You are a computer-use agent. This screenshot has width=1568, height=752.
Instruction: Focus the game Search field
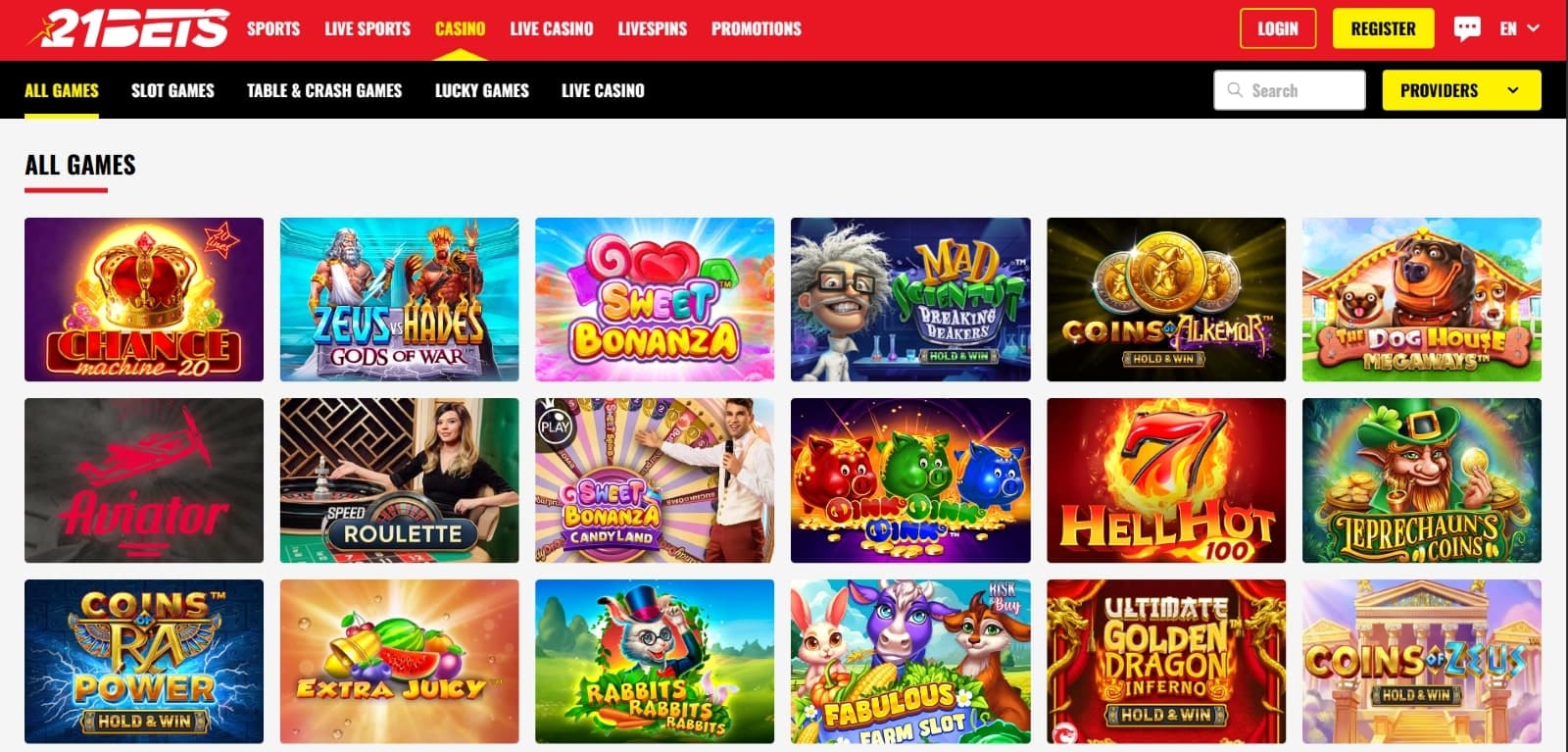click(x=1290, y=90)
